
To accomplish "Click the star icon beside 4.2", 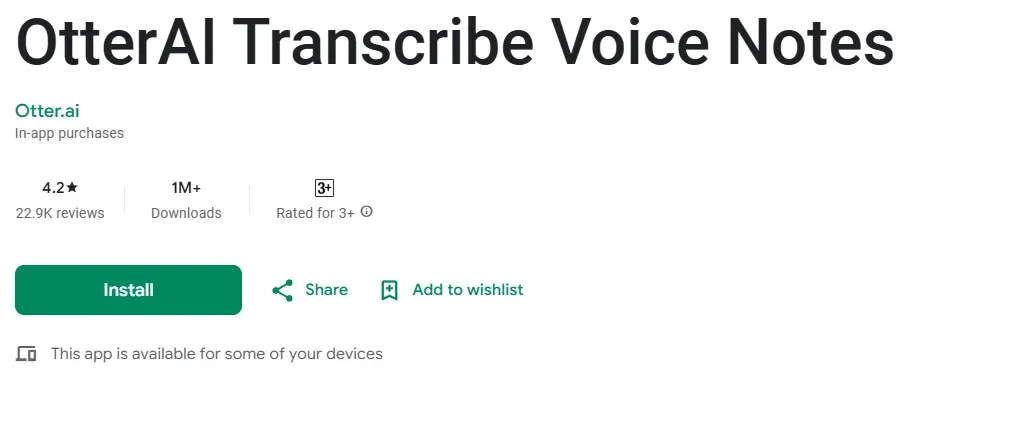I will 72,187.
